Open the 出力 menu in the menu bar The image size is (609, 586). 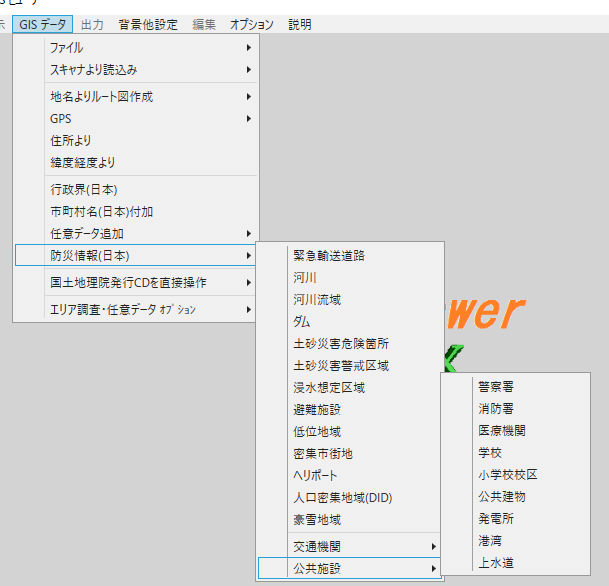click(x=92, y=24)
